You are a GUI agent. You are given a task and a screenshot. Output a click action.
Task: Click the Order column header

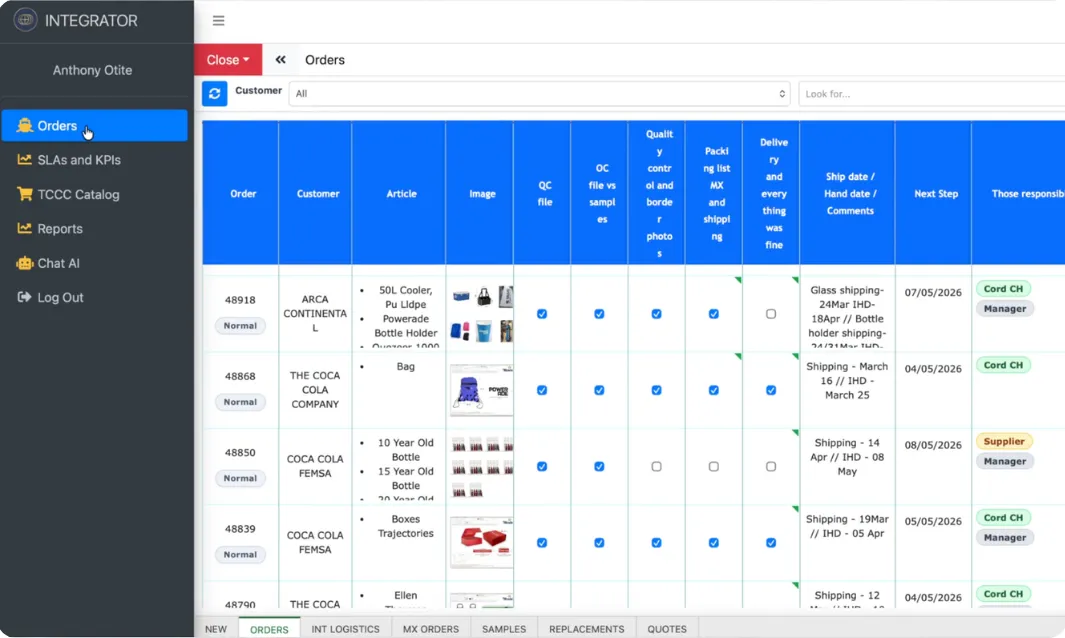pyautogui.click(x=242, y=194)
